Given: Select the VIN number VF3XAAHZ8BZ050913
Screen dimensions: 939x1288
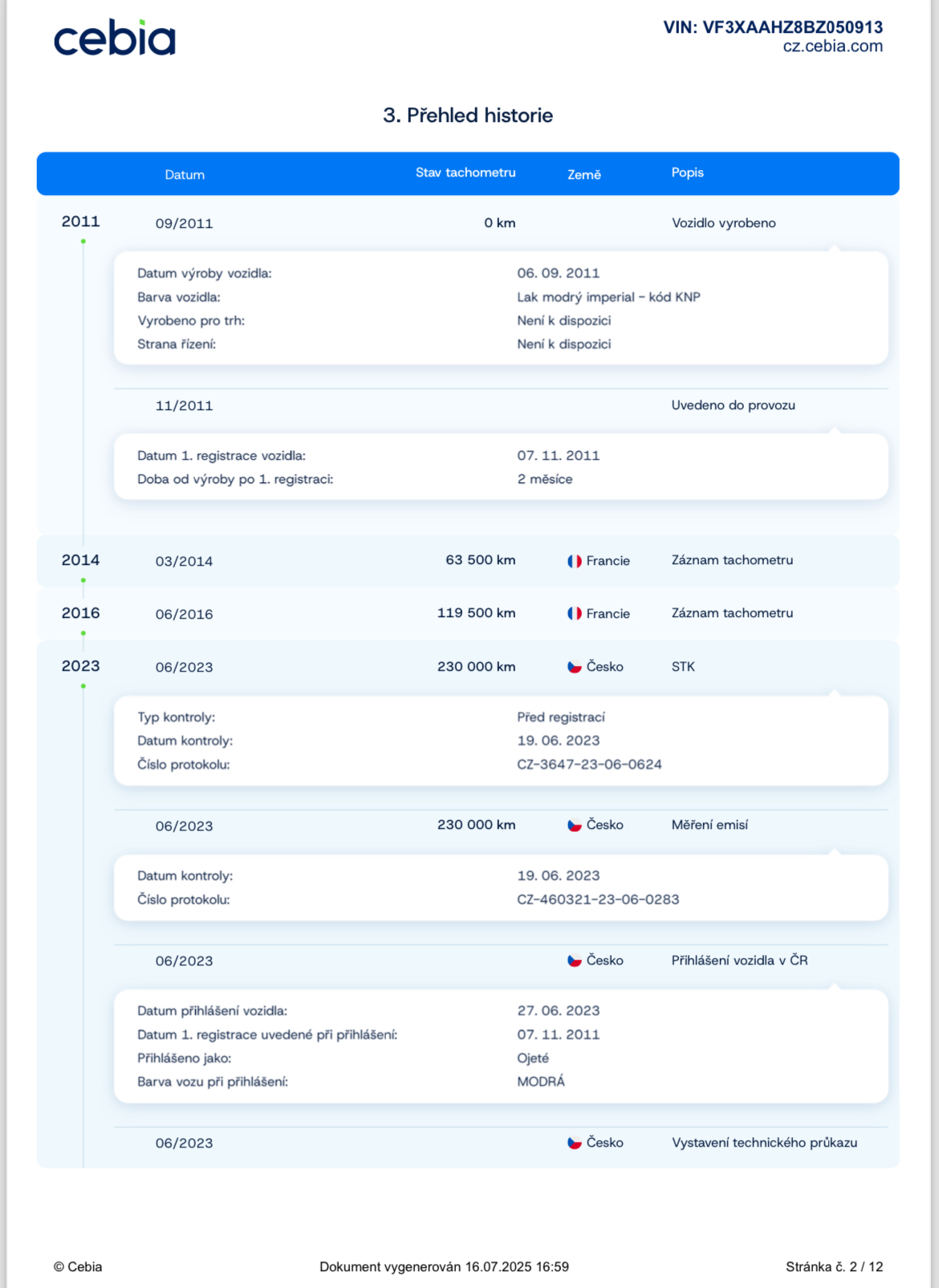Looking at the screenshot, I should pyautogui.click(x=793, y=27).
